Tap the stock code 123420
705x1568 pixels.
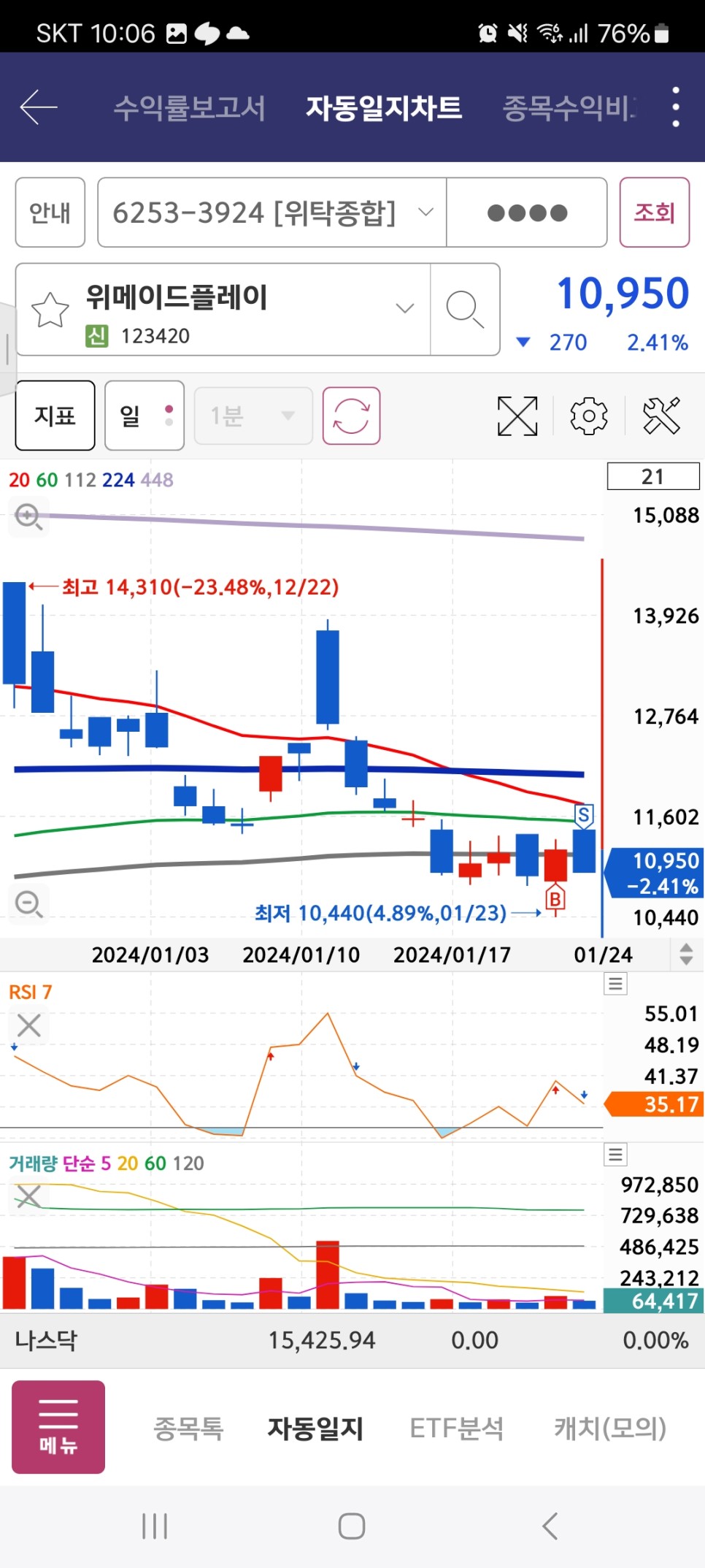pyautogui.click(x=155, y=336)
